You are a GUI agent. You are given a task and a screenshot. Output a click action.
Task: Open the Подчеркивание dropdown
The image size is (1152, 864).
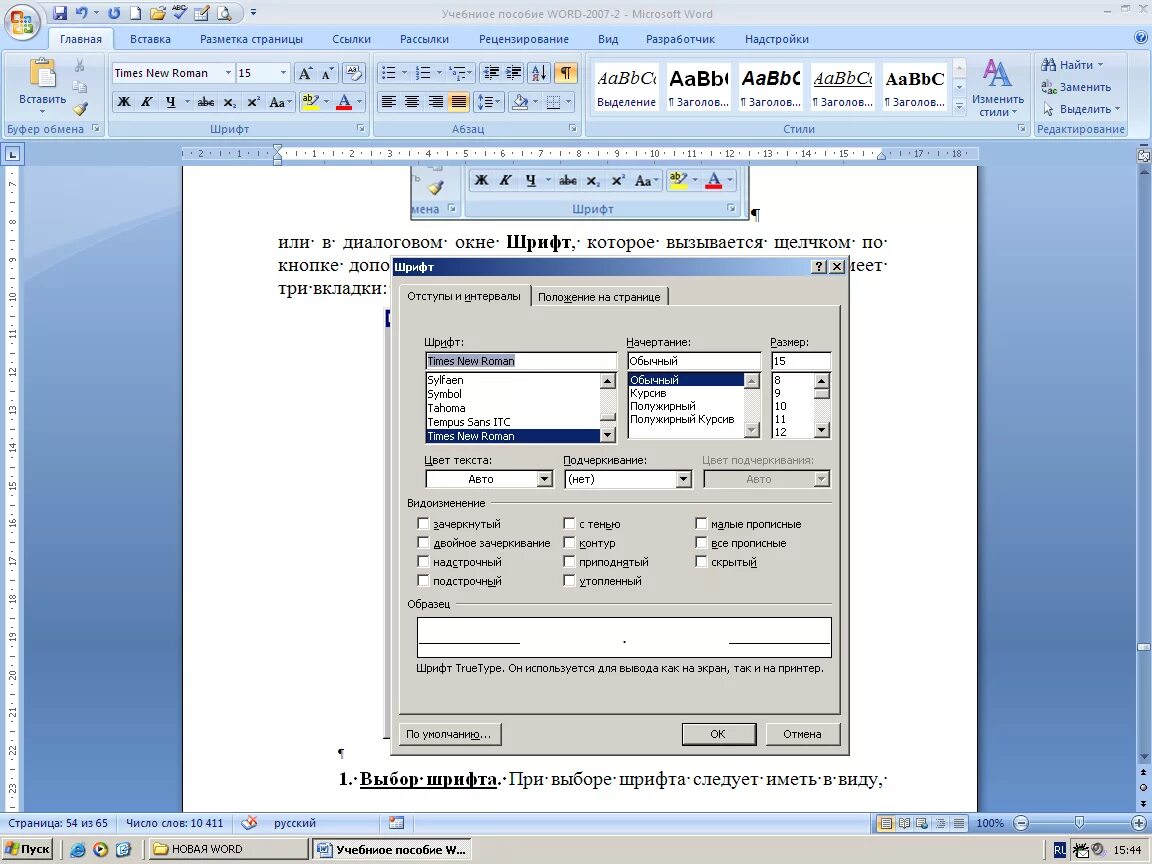(683, 479)
